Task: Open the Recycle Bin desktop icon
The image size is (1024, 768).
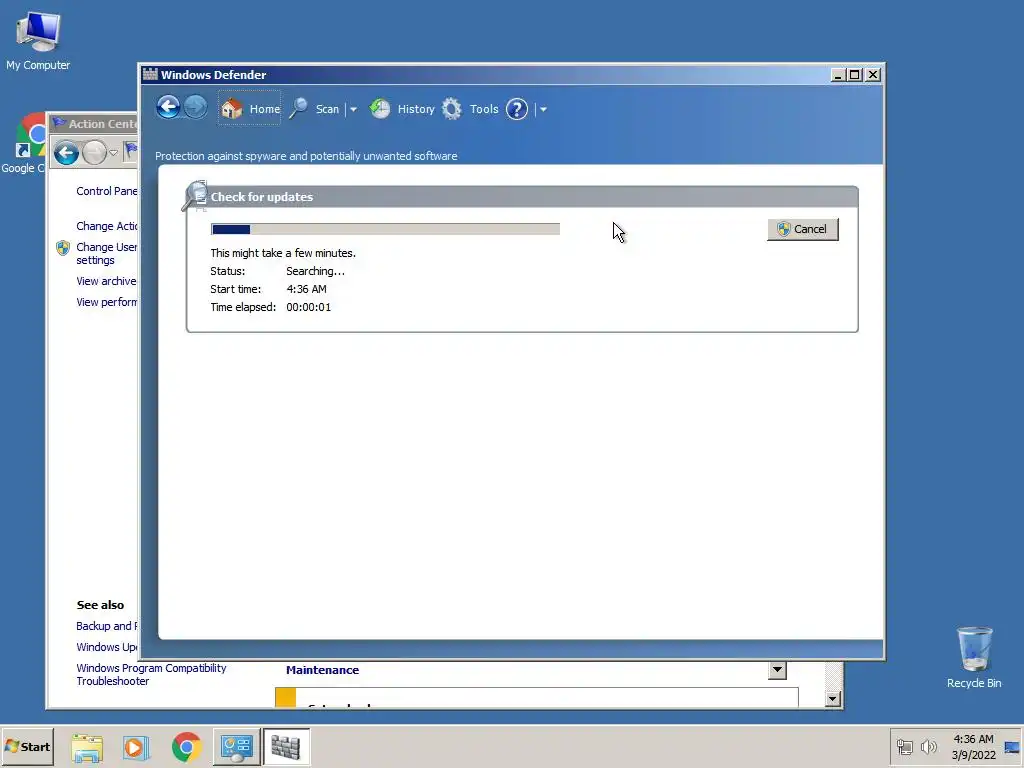Action: coord(974,658)
